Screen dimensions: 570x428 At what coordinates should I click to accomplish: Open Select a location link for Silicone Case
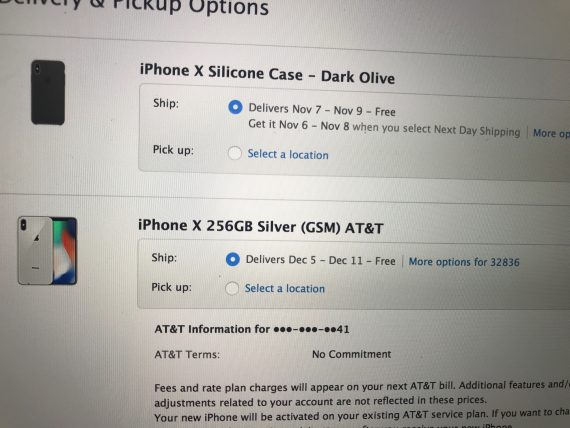[x=288, y=154]
